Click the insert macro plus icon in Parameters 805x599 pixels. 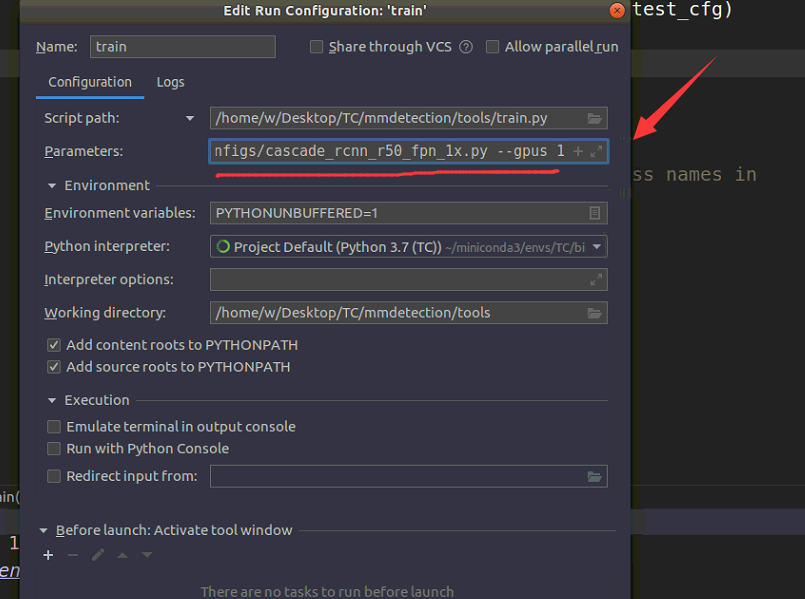(578, 151)
